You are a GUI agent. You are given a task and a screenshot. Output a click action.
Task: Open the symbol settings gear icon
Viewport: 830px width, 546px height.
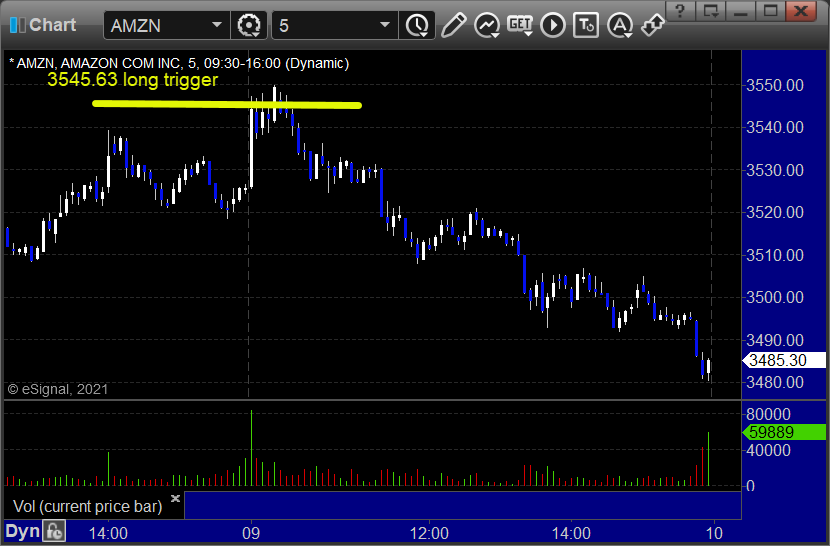click(x=248, y=25)
